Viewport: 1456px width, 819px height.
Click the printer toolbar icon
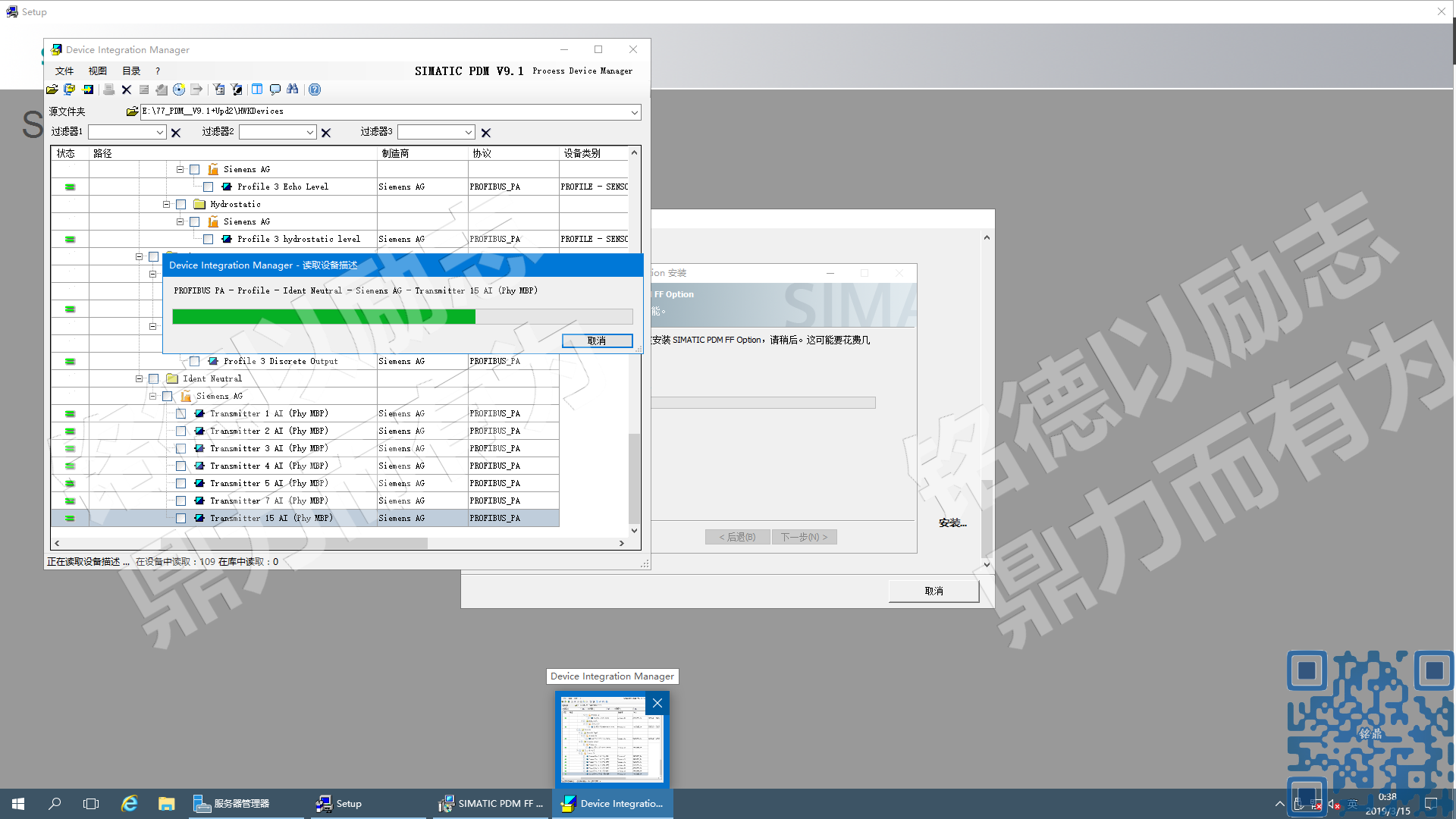(x=109, y=89)
